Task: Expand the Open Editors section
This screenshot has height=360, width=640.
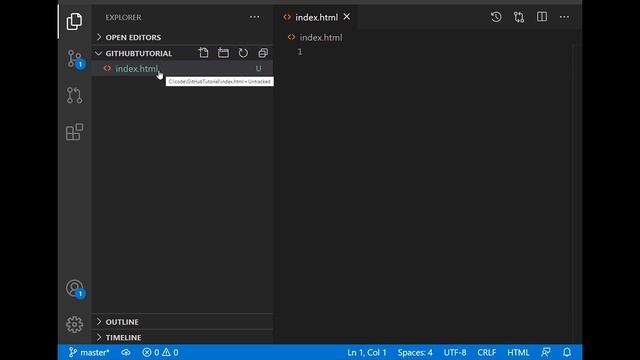Action: click(182, 37)
